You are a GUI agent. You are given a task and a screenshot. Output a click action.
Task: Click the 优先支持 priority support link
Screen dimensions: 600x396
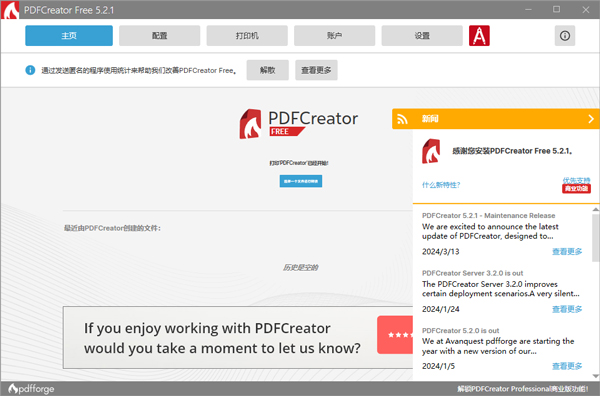pyautogui.click(x=576, y=180)
